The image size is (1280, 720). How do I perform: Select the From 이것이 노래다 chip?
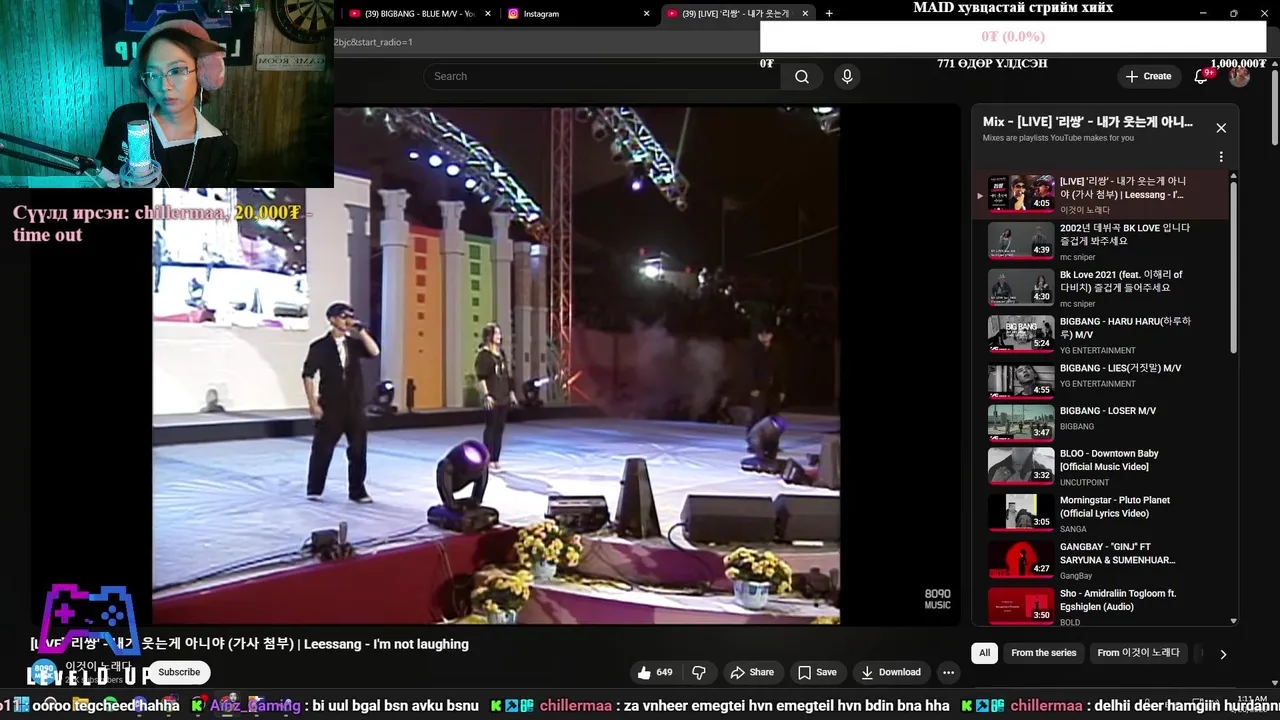click(x=1138, y=653)
